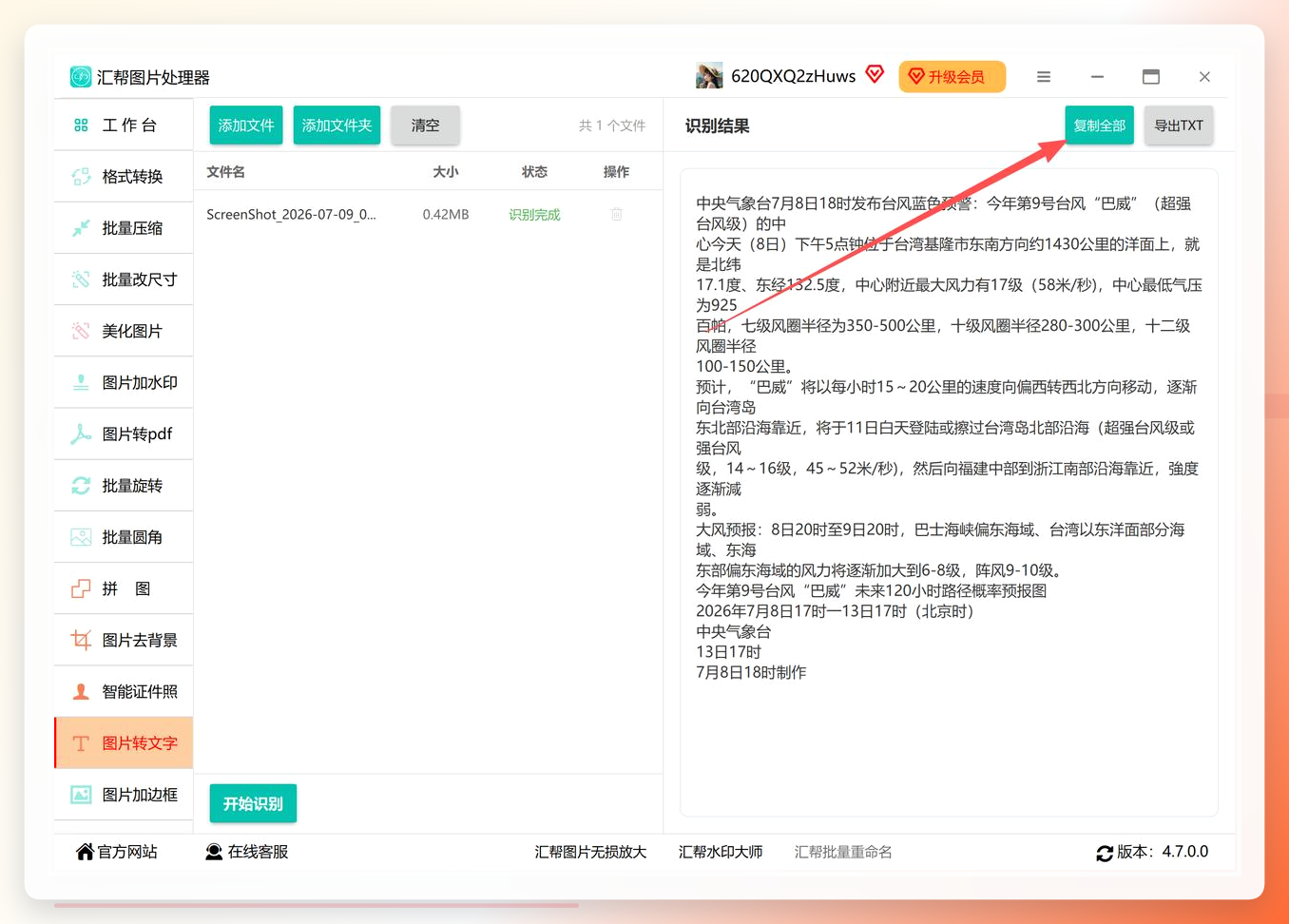Screen dimensions: 1289x924
Task: Click the 拼图 collage icon
Action: pos(81,588)
